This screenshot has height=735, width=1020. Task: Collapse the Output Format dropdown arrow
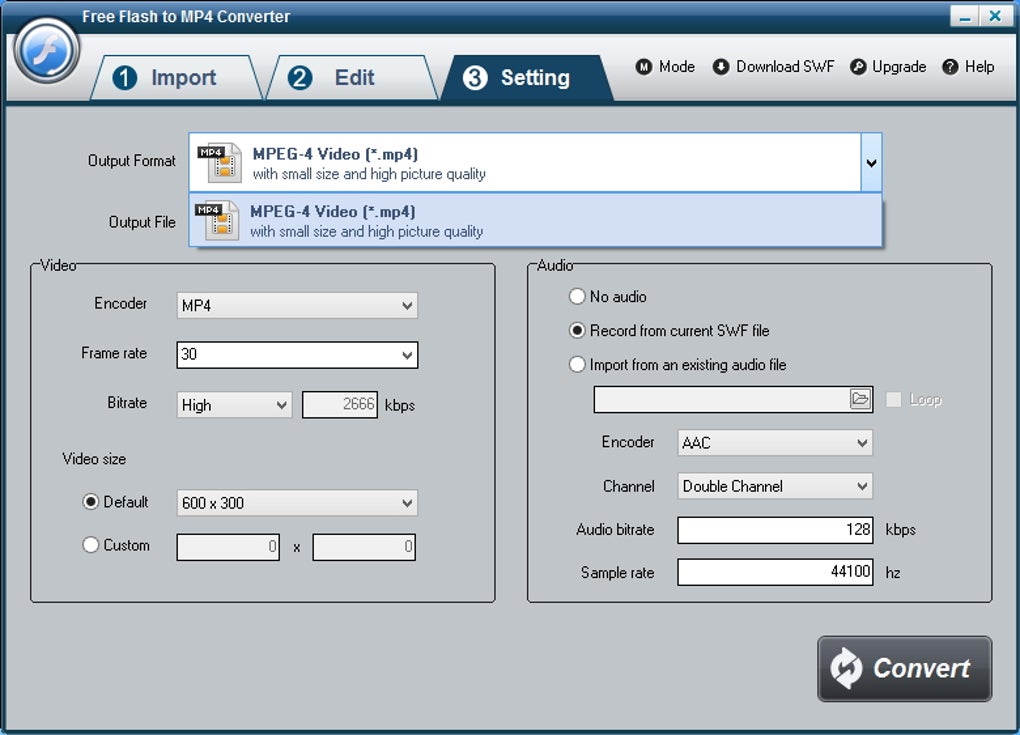tap(871, 163)
